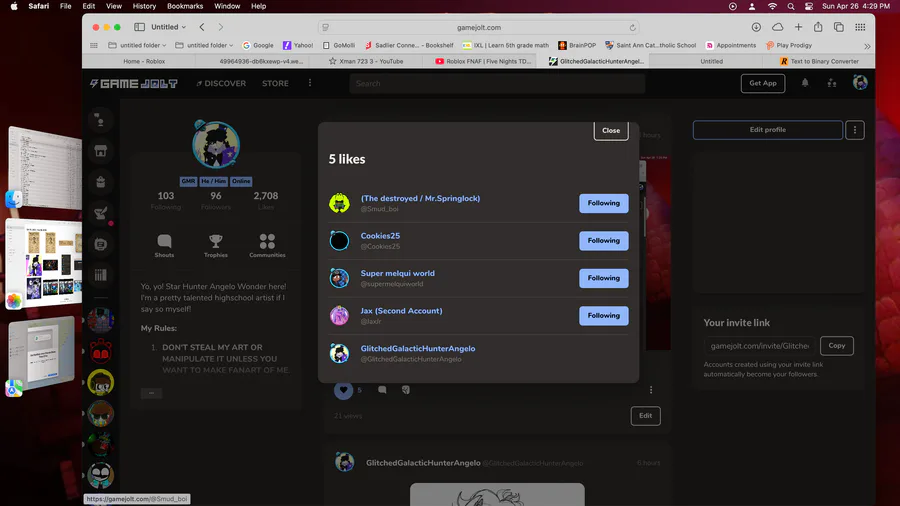Click the Game Jolt logo
Viewport: 900px width, 506px height.
[134, 83]
